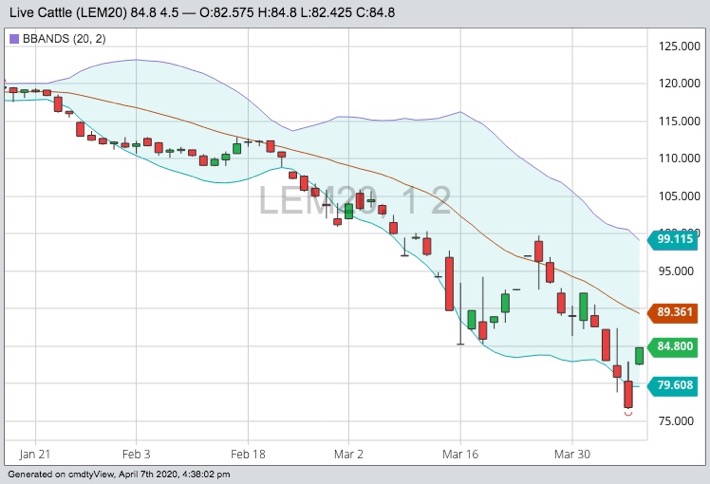Click the lower band value tag 79.608
The height and width of the screenshot is (484, 710).
pyautogui.click(x=673, y=385)
